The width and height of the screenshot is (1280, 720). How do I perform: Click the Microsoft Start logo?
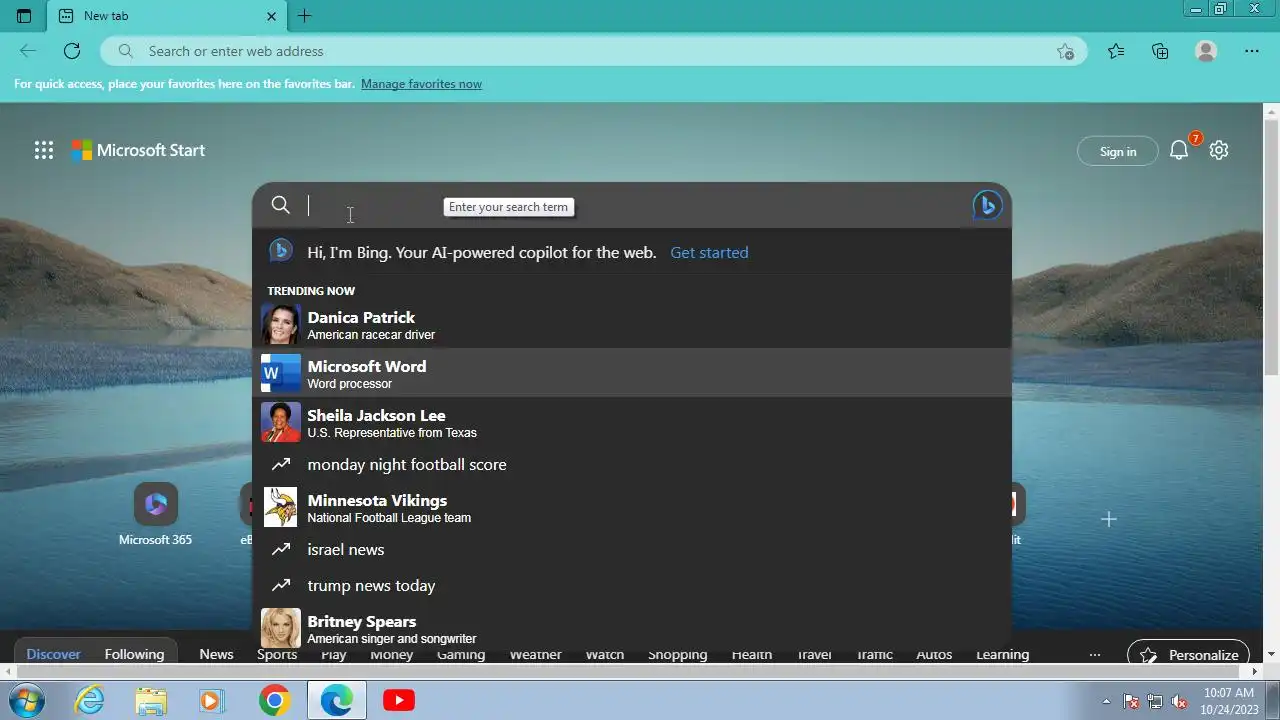point(138,150)
